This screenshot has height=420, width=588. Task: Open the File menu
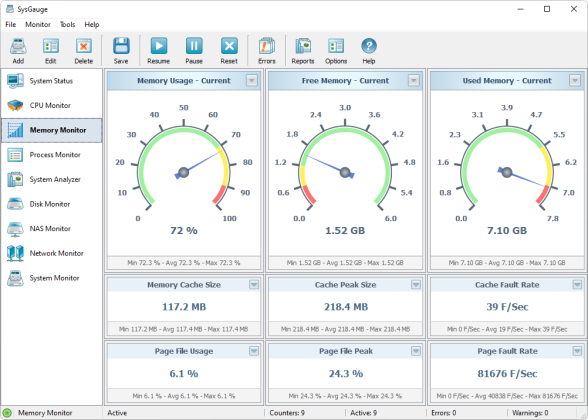(10, 25)
